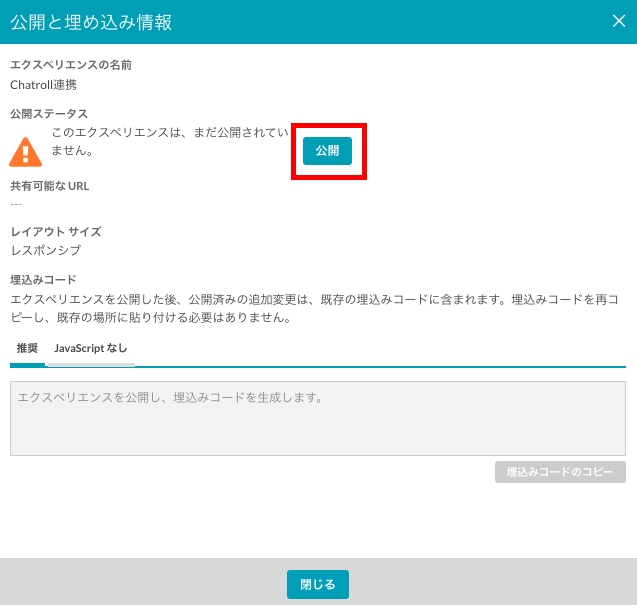The height and width of the screenshot is (605, 637).
Task: Click the empty URL placeholder dashes
Action: pyautogui.click(x=16, y=203)
